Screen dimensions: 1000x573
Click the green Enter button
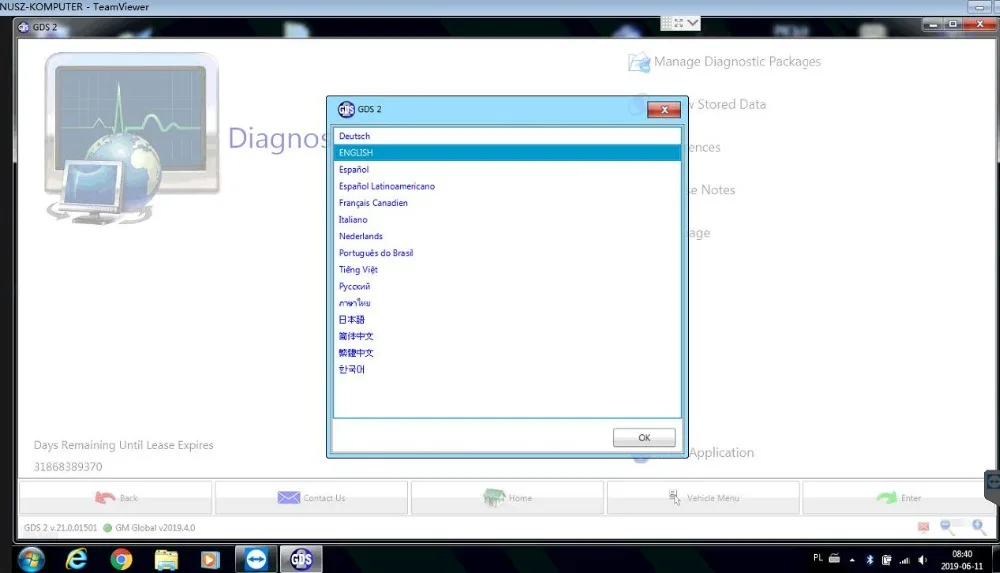coord(898,498)
